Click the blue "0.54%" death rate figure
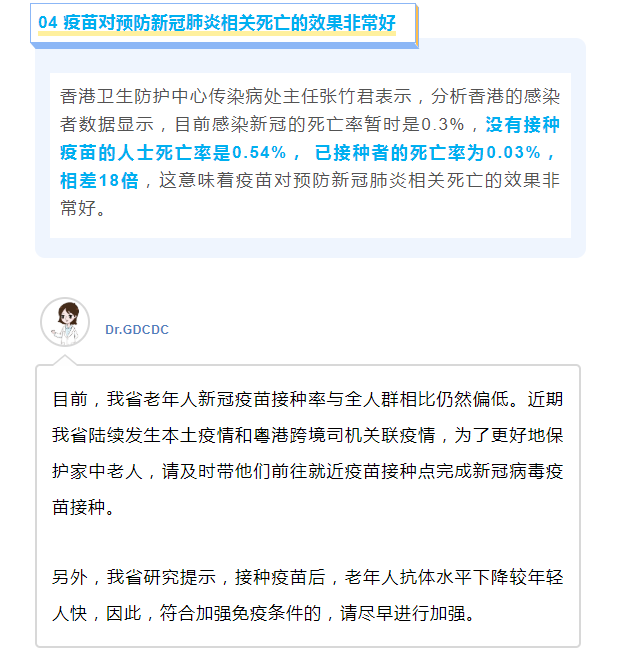 tap(259, 153)
